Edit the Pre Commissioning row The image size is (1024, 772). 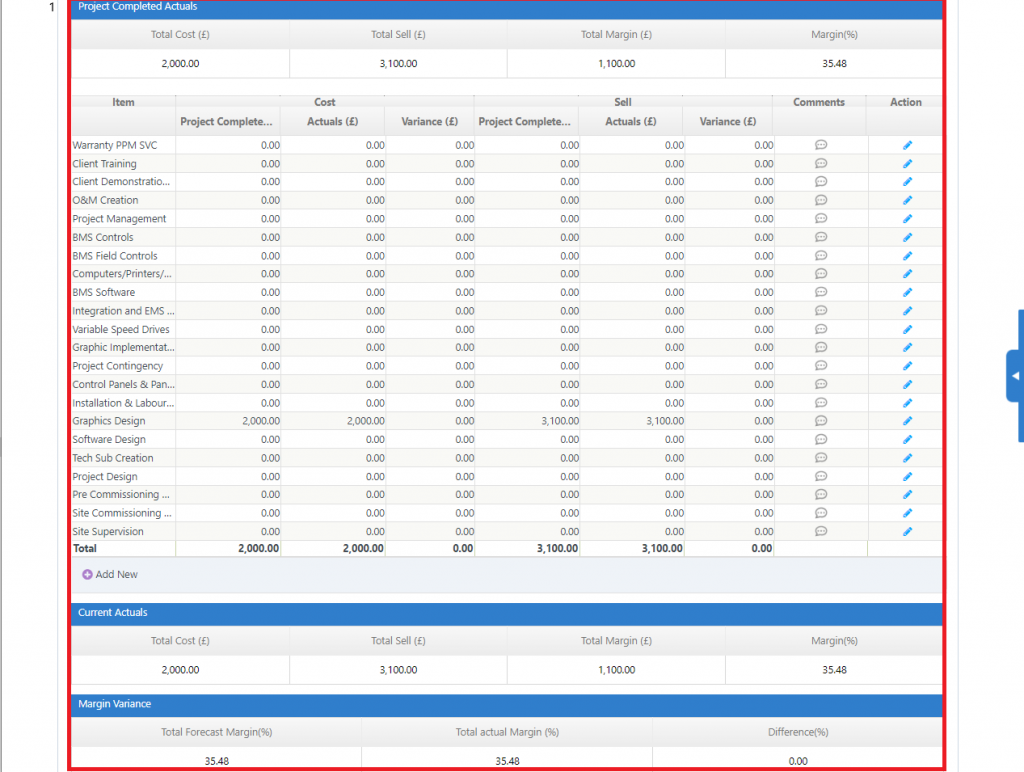coord(907,494)
